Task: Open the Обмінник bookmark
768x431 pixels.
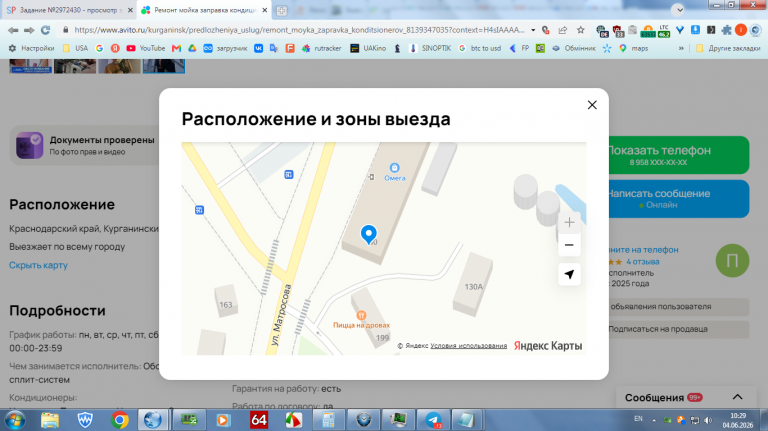Action: tap(574, 48)
